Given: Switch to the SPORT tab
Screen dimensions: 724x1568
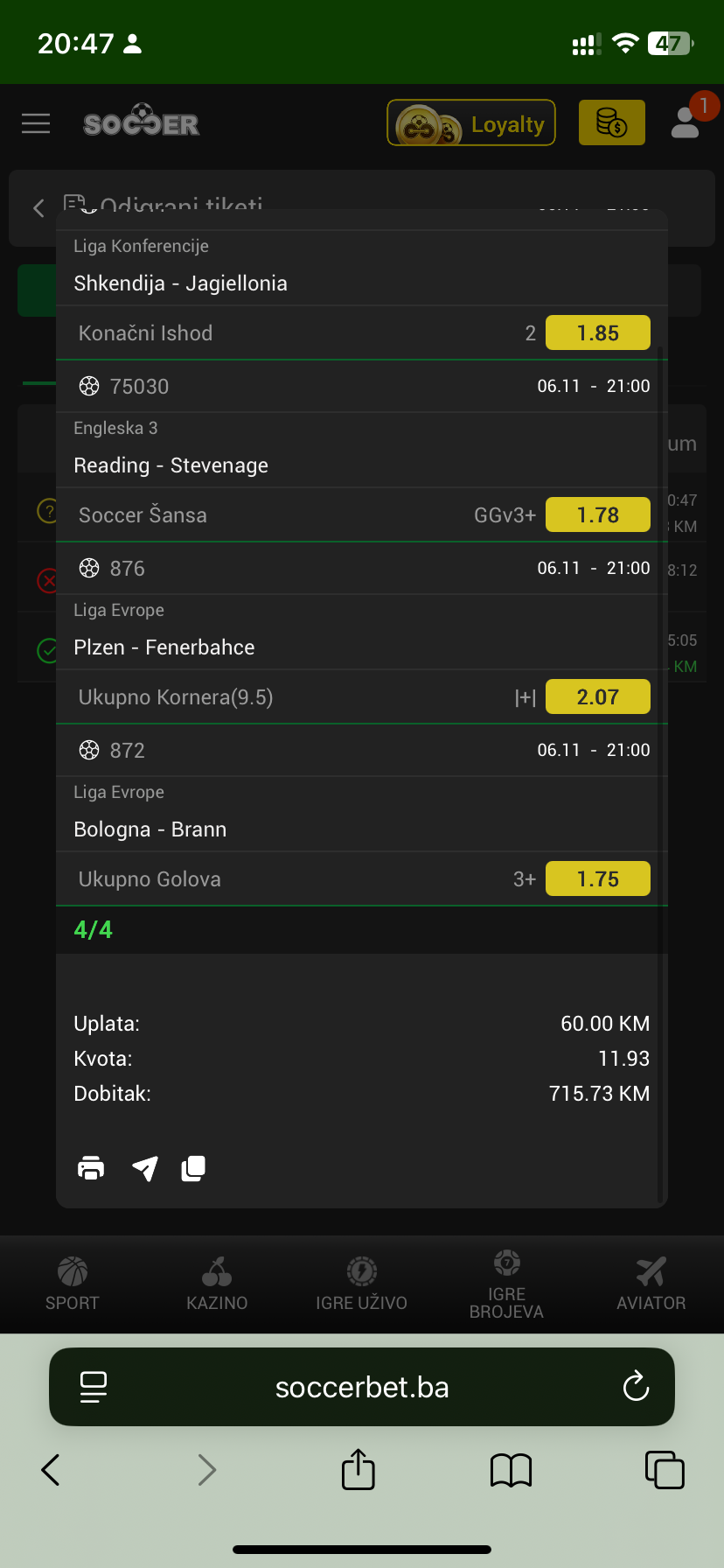Looking at the screenshot, I should 73,1284.
